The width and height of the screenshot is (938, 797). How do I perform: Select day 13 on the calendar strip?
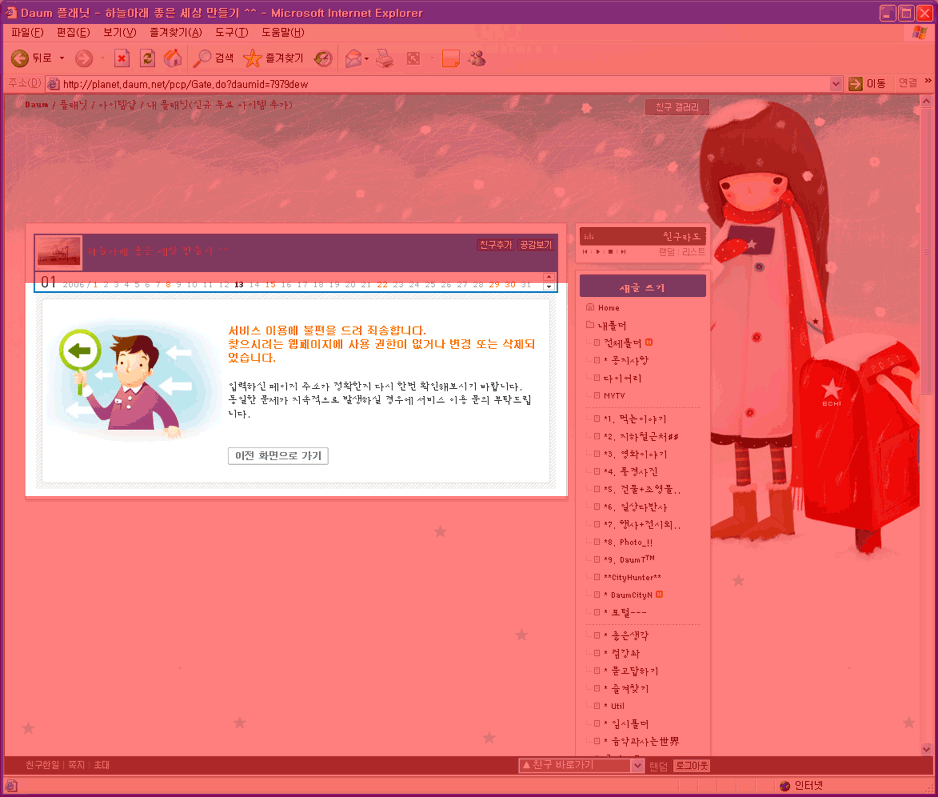239,285
